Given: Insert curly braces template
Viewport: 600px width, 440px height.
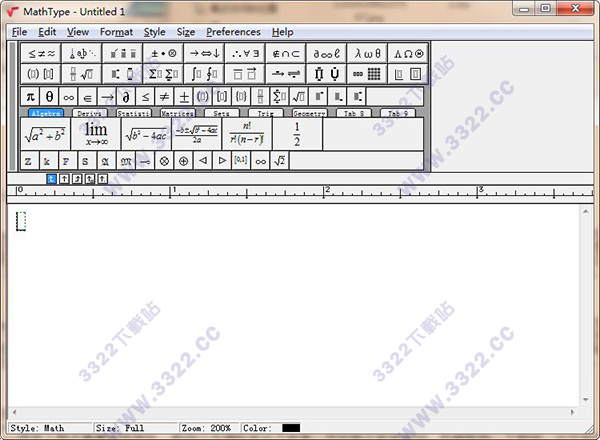Looking at the screenshot, I should 241,97.
